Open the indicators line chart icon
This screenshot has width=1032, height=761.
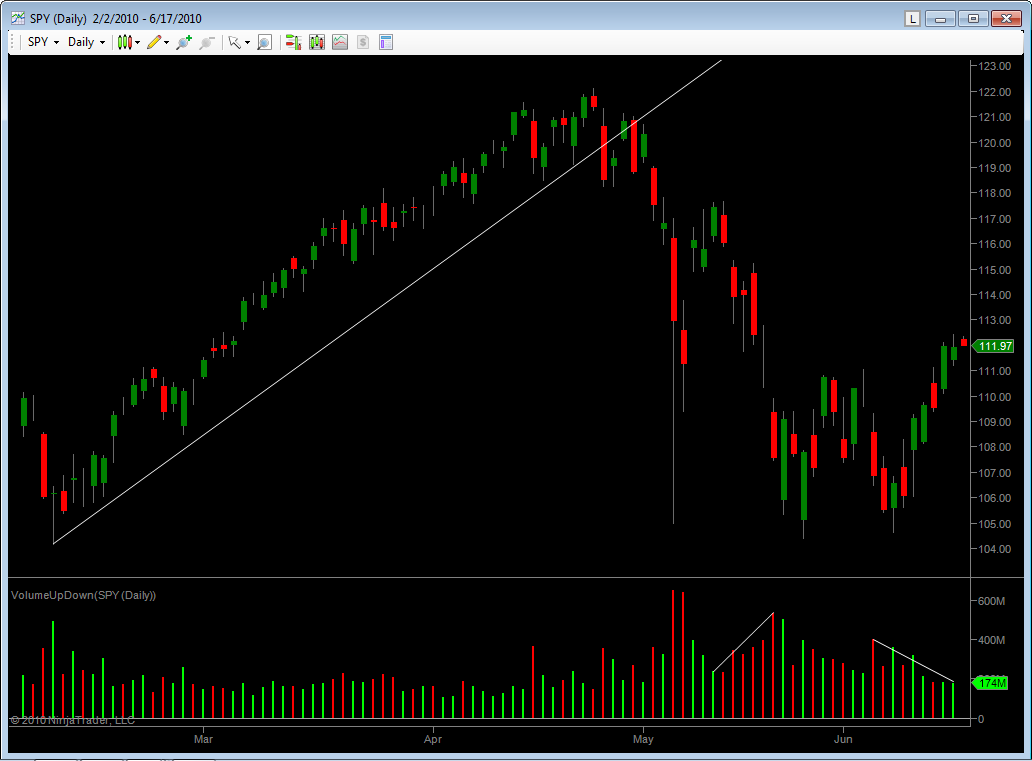pyautogui.click(x=340, y=42)
